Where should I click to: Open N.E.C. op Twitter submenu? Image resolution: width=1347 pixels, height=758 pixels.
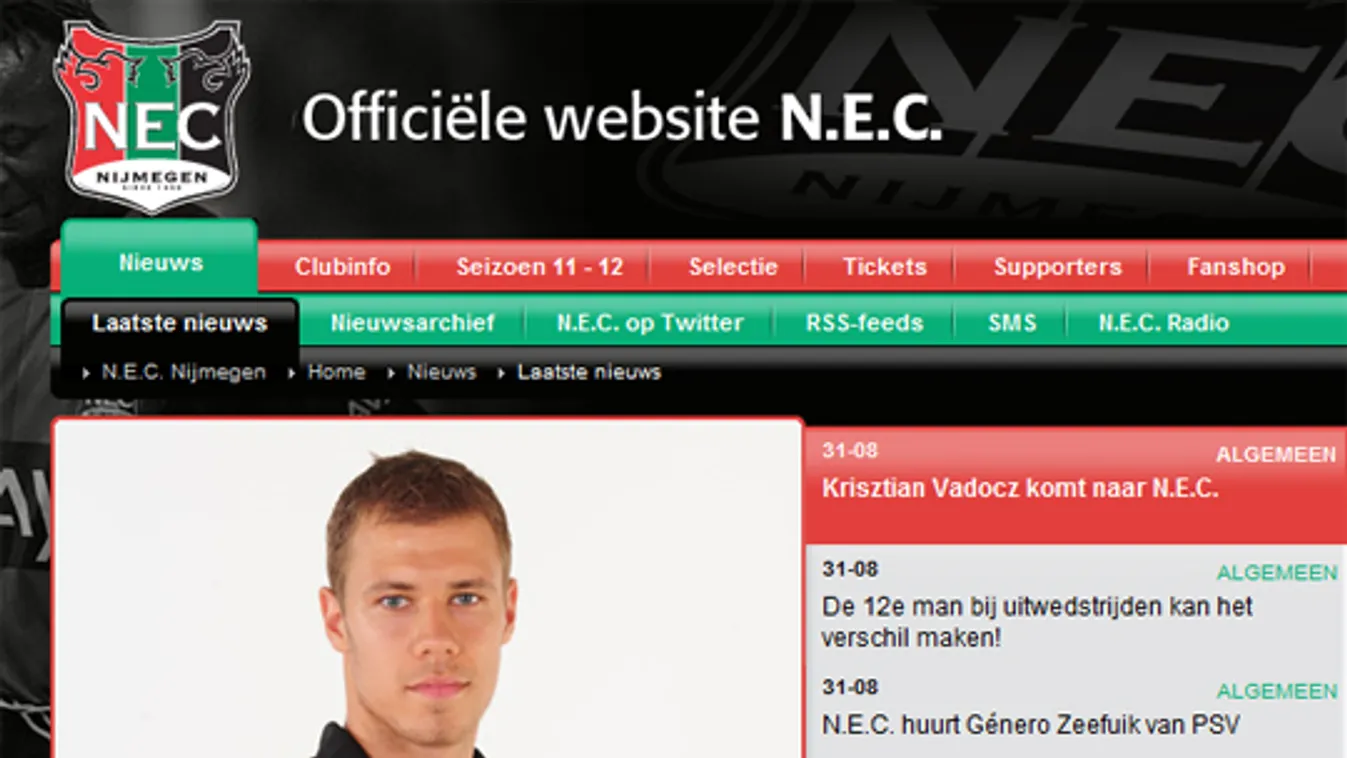coord(650,323)
